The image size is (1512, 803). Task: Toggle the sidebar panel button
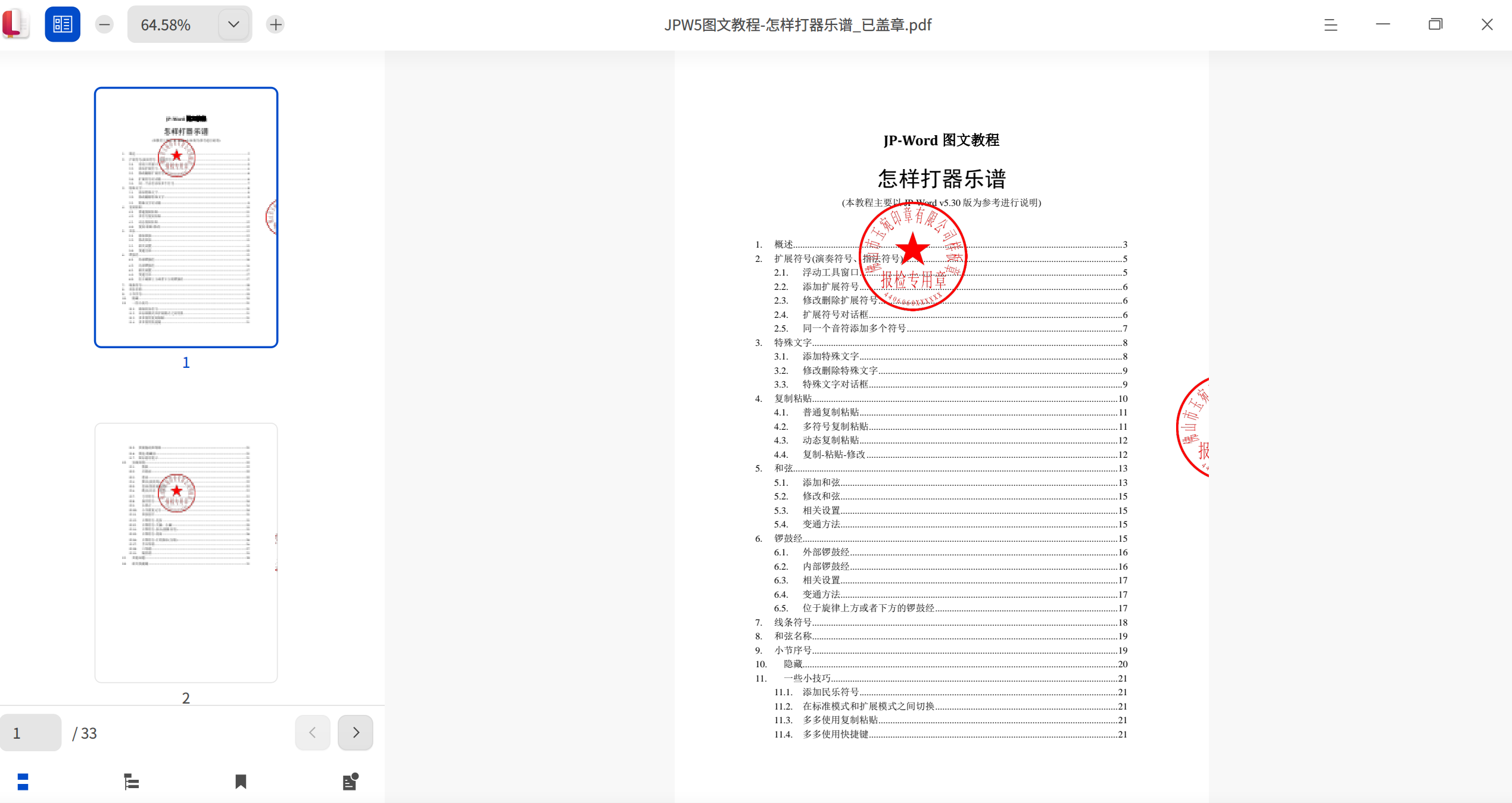point(63,24)
